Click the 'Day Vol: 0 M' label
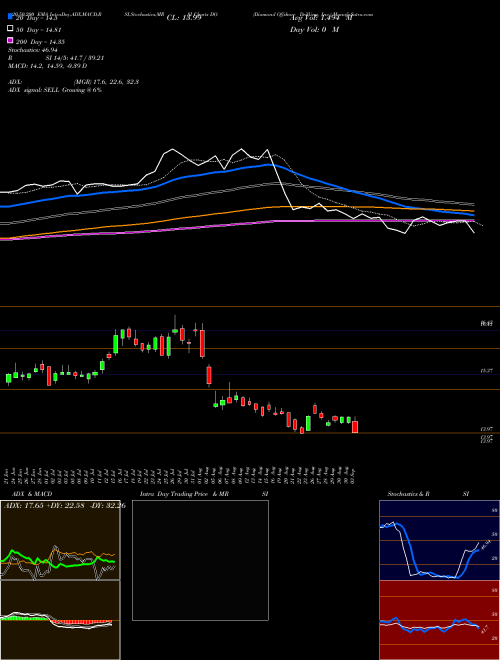Screen dimensions: 500x660 coord(314,30)
